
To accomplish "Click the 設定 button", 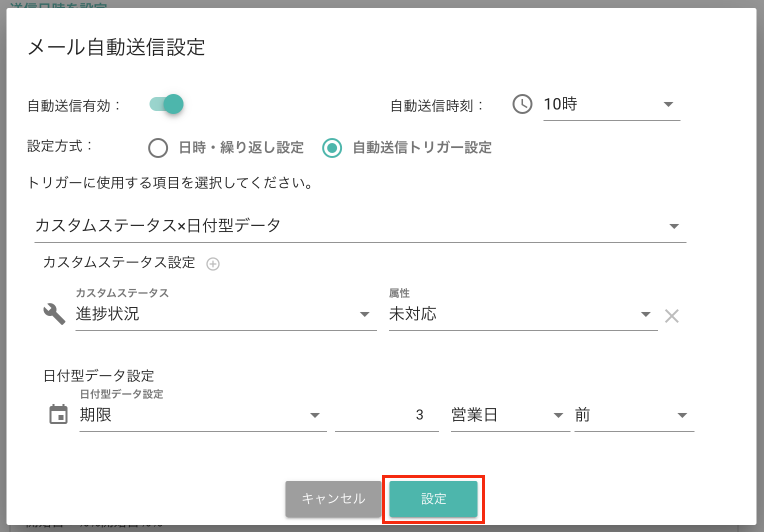I will coord(433,499).
